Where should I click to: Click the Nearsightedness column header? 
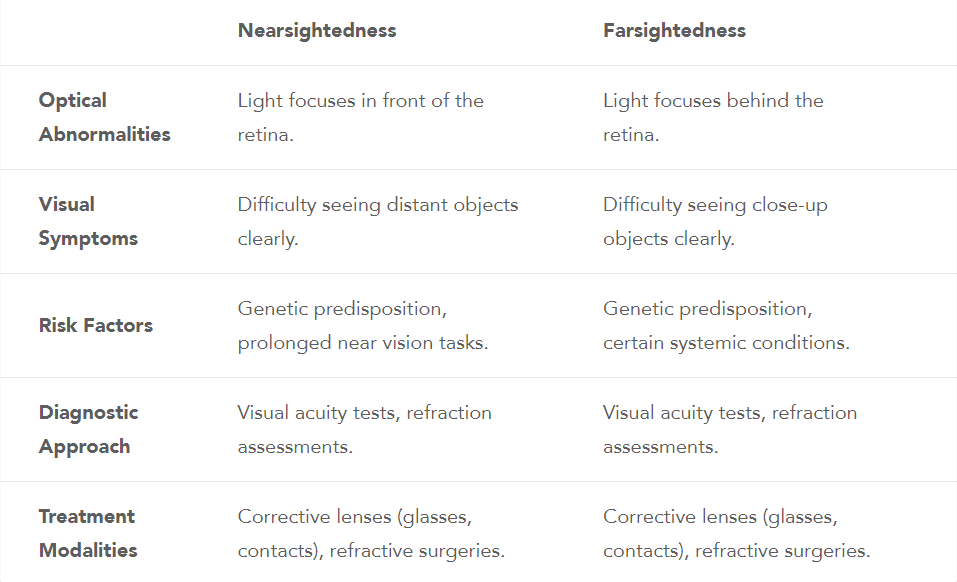coord(317,31)
